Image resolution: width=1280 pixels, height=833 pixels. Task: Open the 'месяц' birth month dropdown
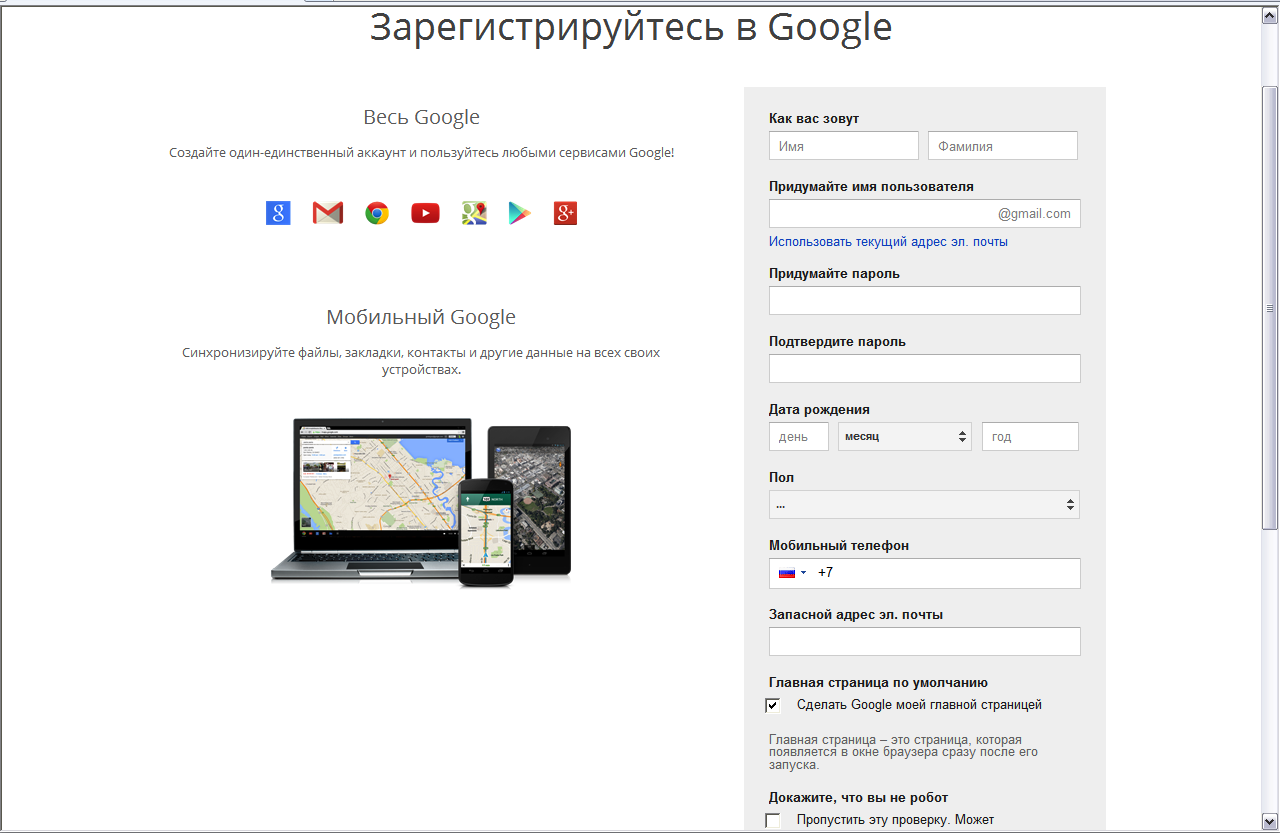[x=904, y=437]
